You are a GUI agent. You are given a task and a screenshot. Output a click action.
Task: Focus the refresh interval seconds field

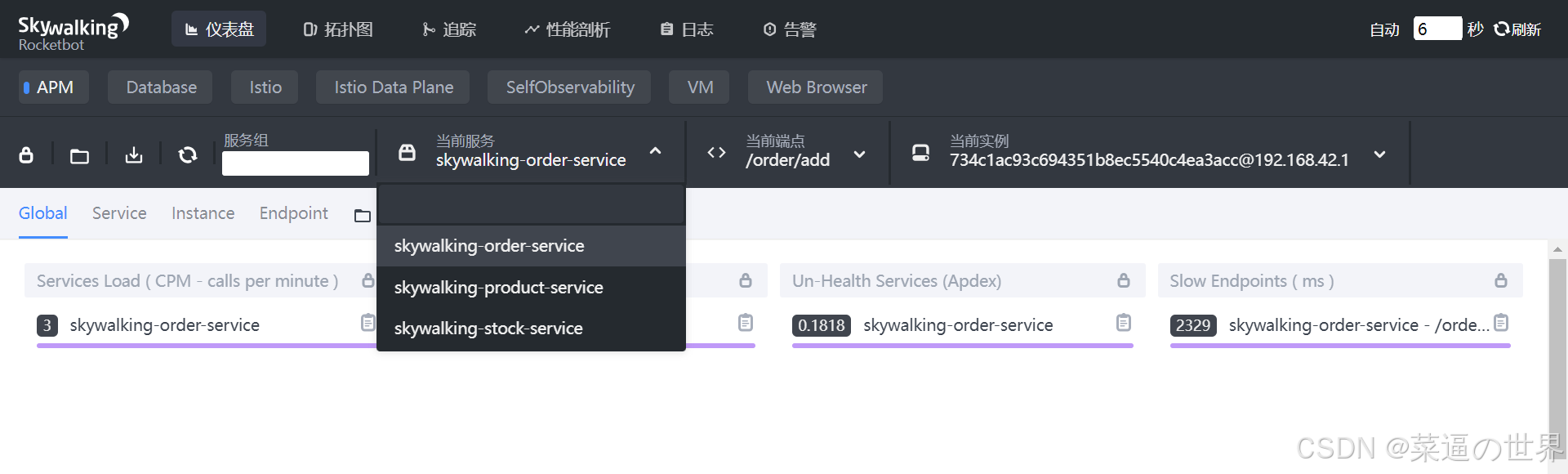1437,29
